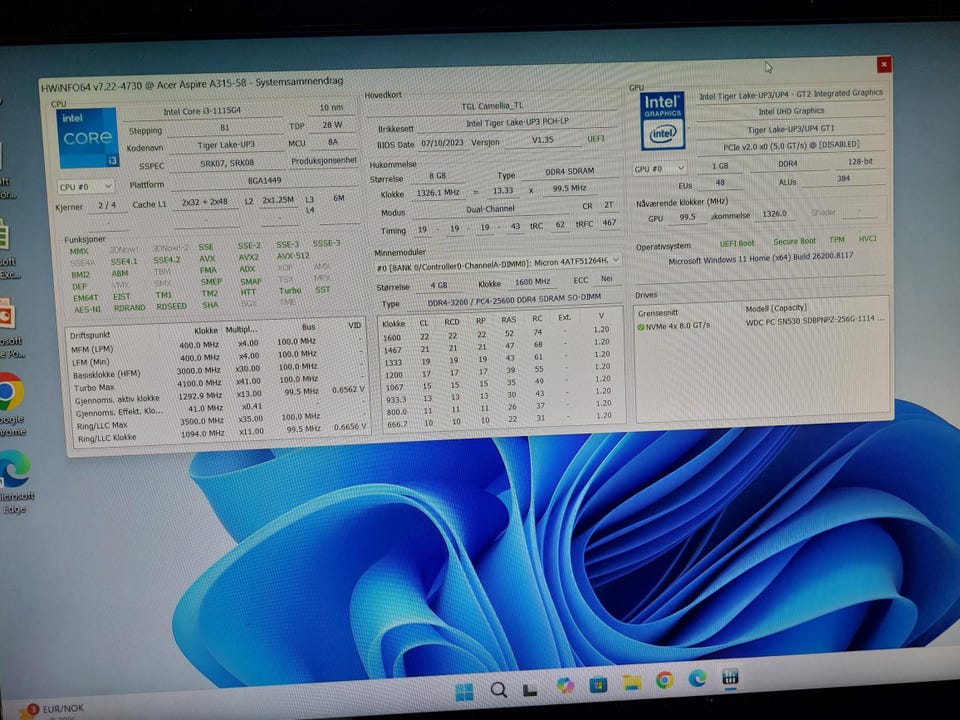Viewport: 960px width, 720px height.
Task: Expand the memory module DIMM0 dropdown
Action: pyautogui.click(x=498, y=262)
